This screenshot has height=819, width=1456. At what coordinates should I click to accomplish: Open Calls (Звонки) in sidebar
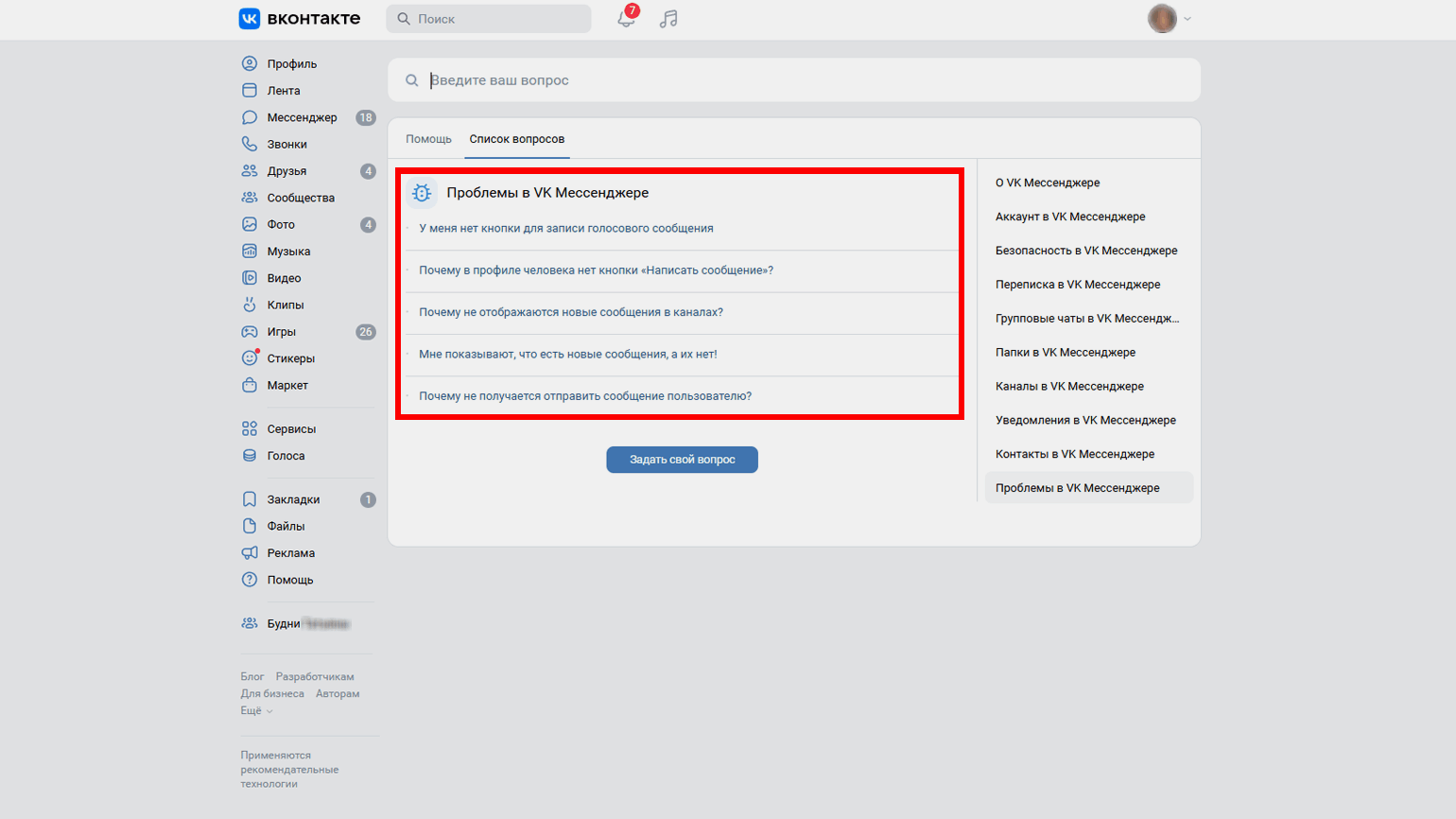(286, 145)
